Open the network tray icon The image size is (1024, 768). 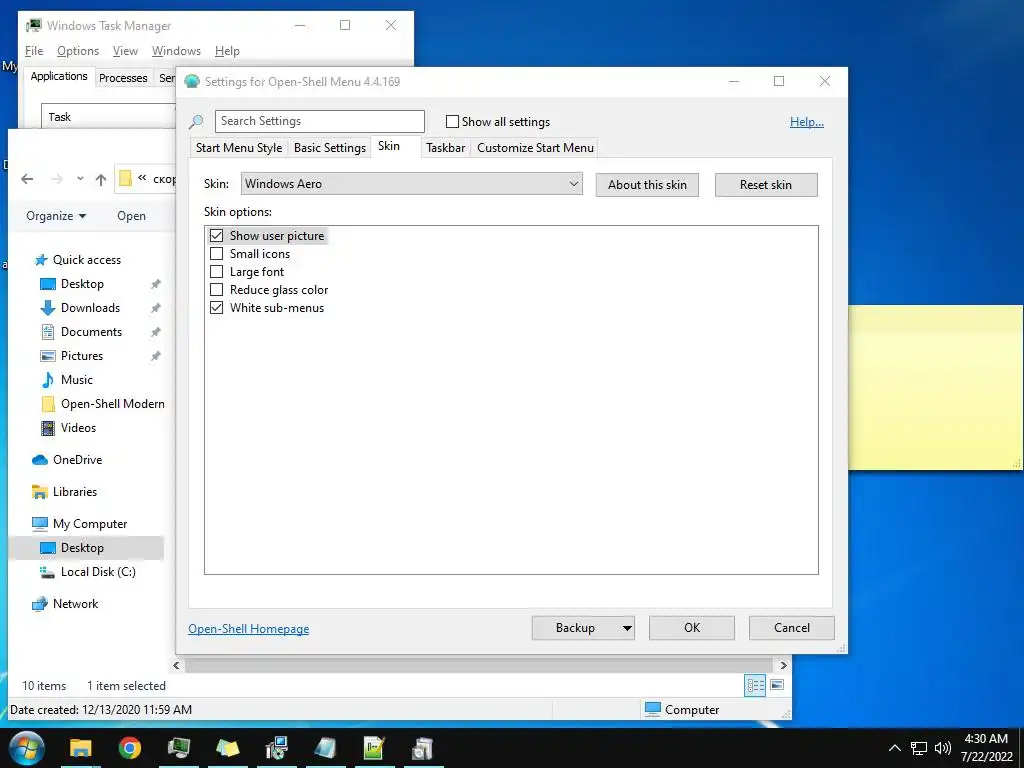[919, 748]
